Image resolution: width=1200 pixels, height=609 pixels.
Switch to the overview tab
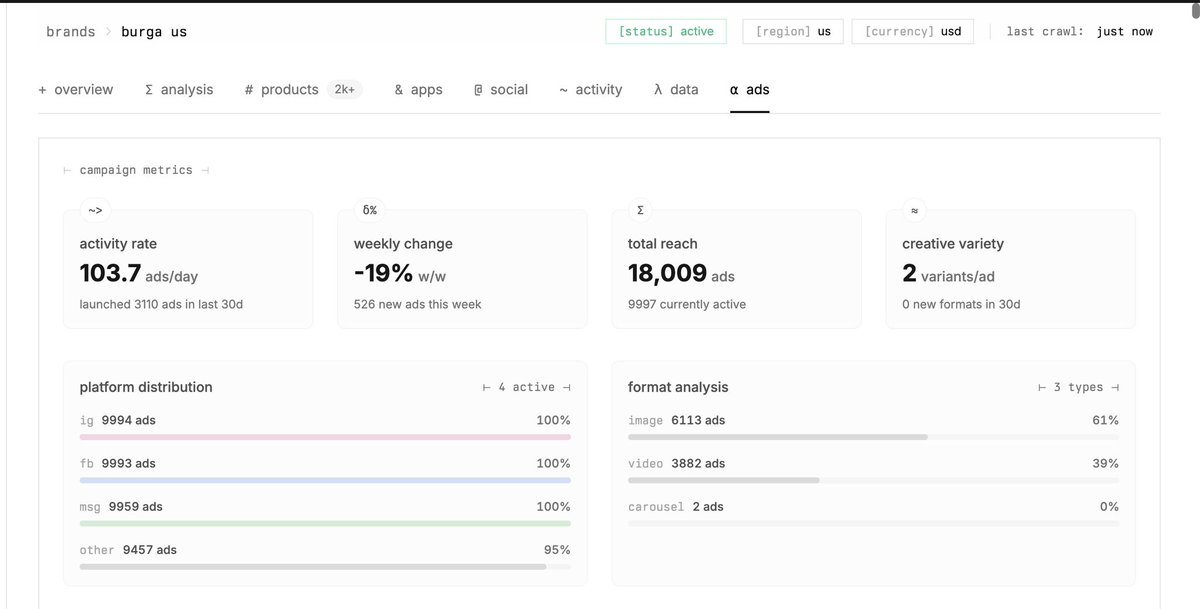pyautogui.click(x=76, y=89)
